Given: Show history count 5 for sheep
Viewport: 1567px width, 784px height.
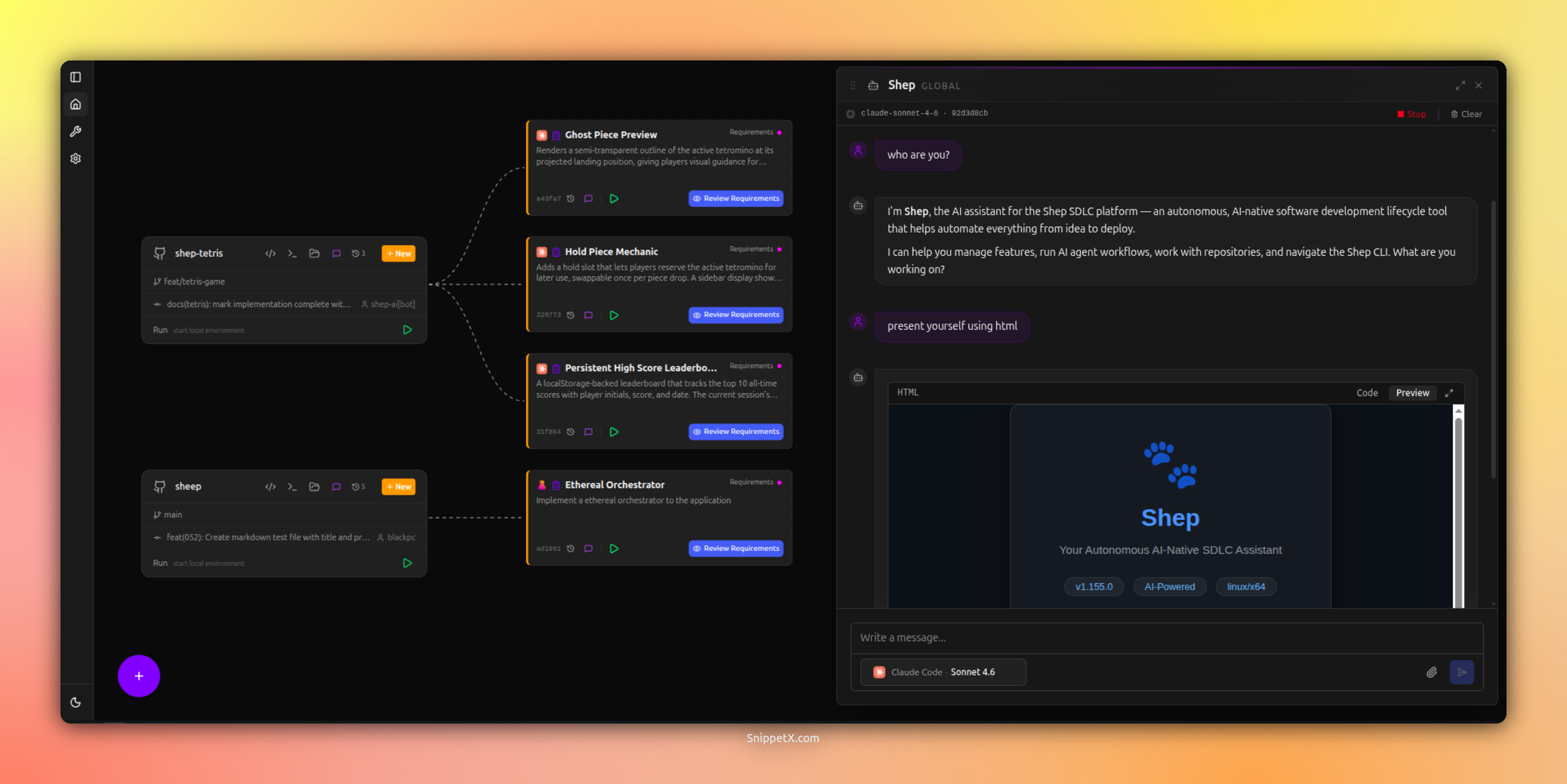Looking at the screenshot, I should [358, 487].
